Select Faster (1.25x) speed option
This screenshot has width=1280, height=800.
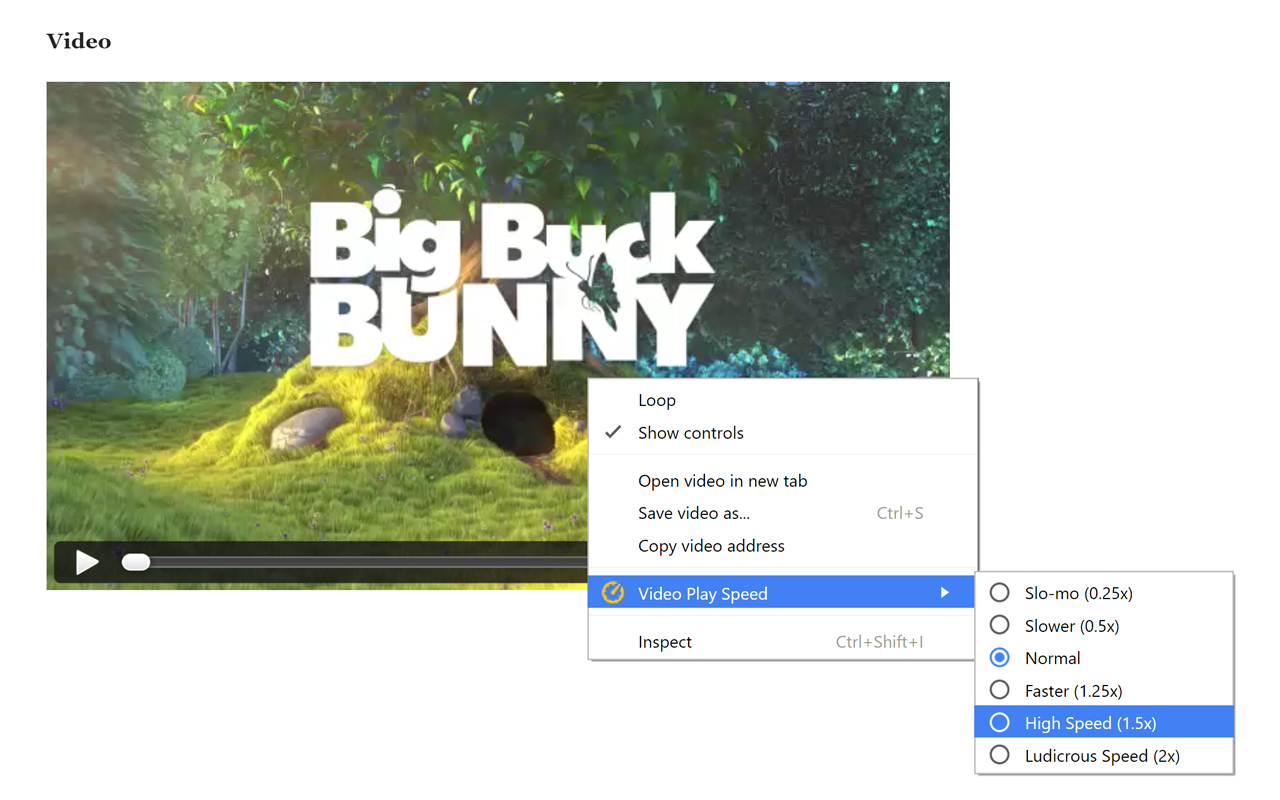[x=1104, y=691]
